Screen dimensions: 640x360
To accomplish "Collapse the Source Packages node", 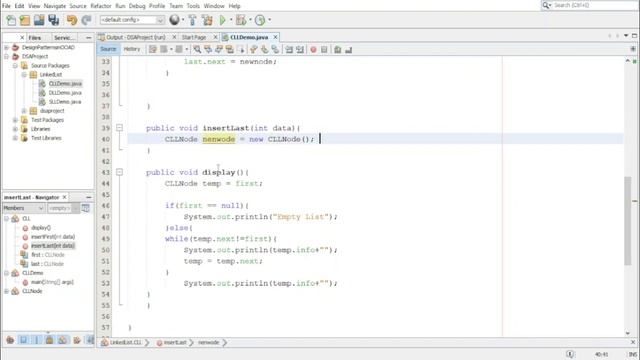I will pos(15,65).
